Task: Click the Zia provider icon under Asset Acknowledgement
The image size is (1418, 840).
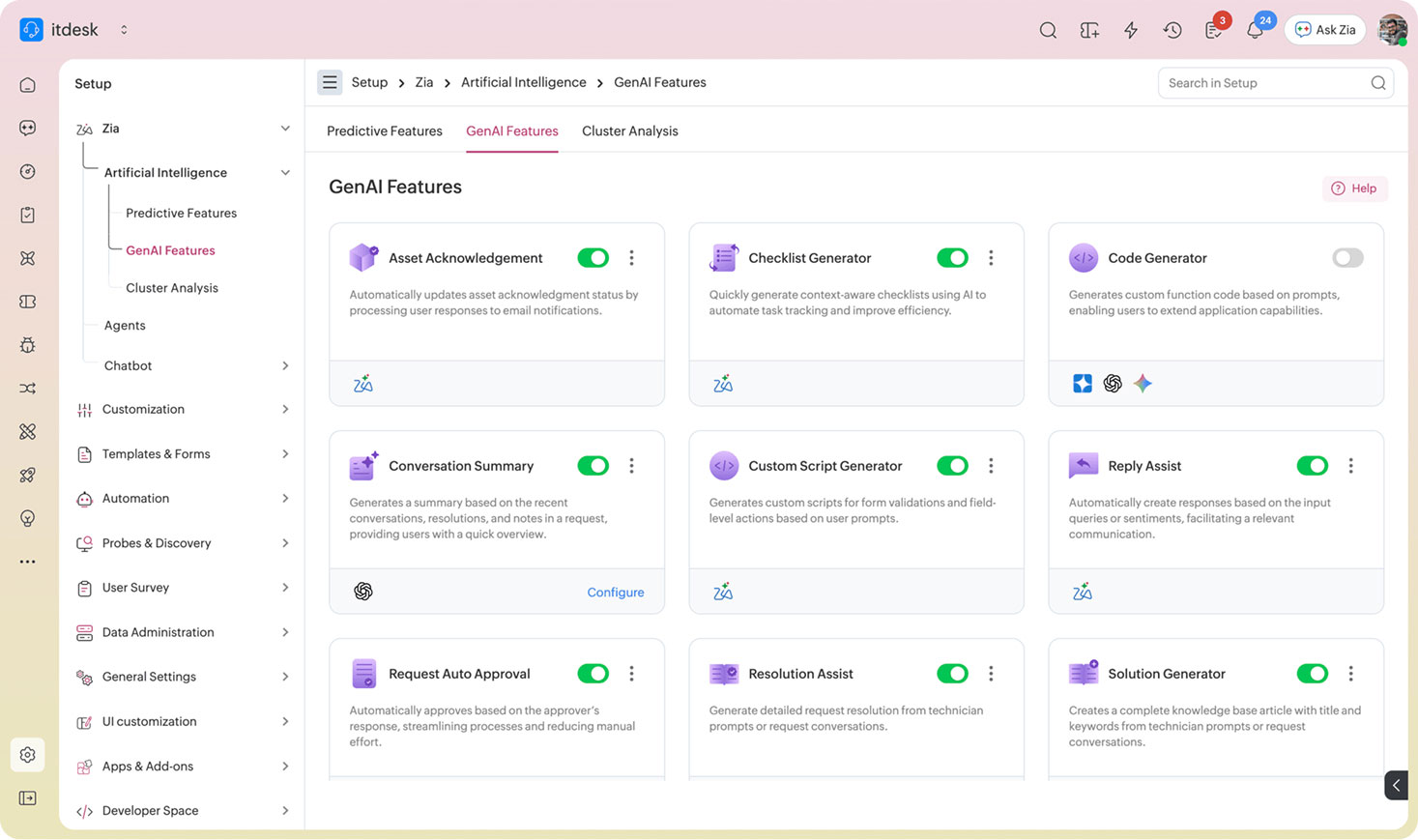Action: [363, 384]
